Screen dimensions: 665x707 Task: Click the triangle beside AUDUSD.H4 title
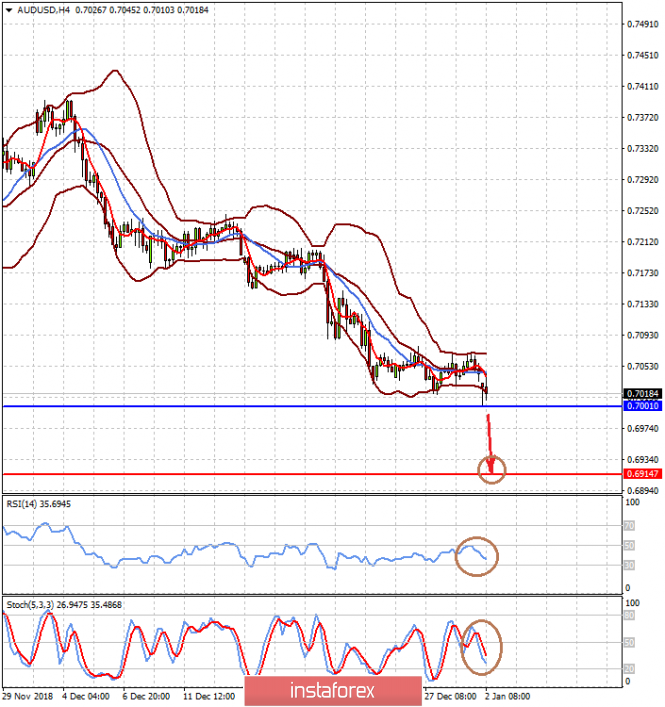[x=8, y=10]
